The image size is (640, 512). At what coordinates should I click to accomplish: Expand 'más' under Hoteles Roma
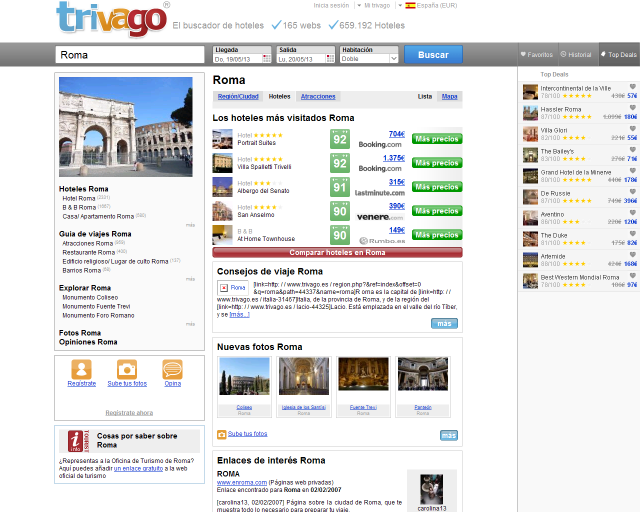tap(190, 225)
